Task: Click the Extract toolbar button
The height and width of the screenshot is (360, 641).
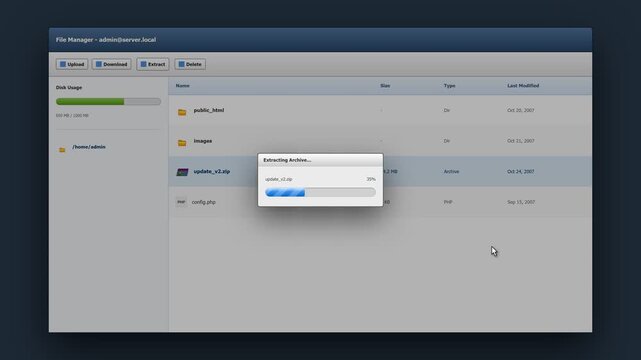Action: tap(153, 64)
